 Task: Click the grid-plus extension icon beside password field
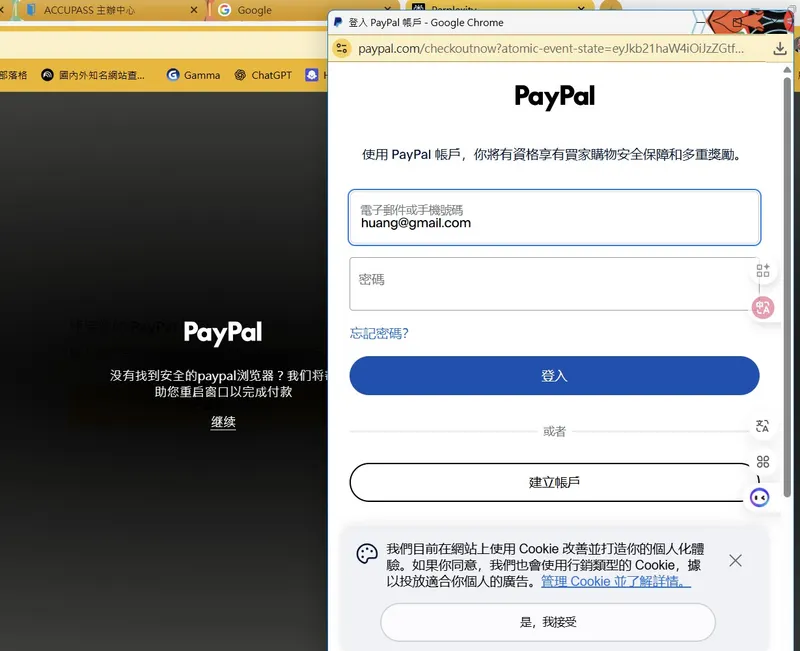pyautogui.click(x=763, y=270)
